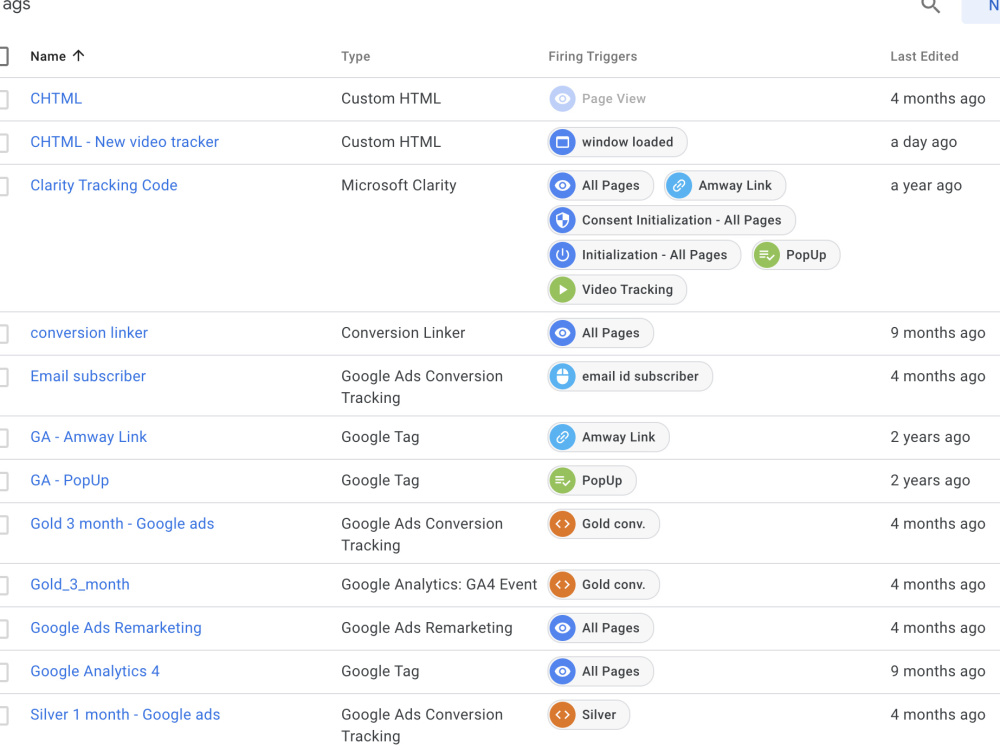
Task: Click the Video Tracking play icon
Action: pos(562,290)
